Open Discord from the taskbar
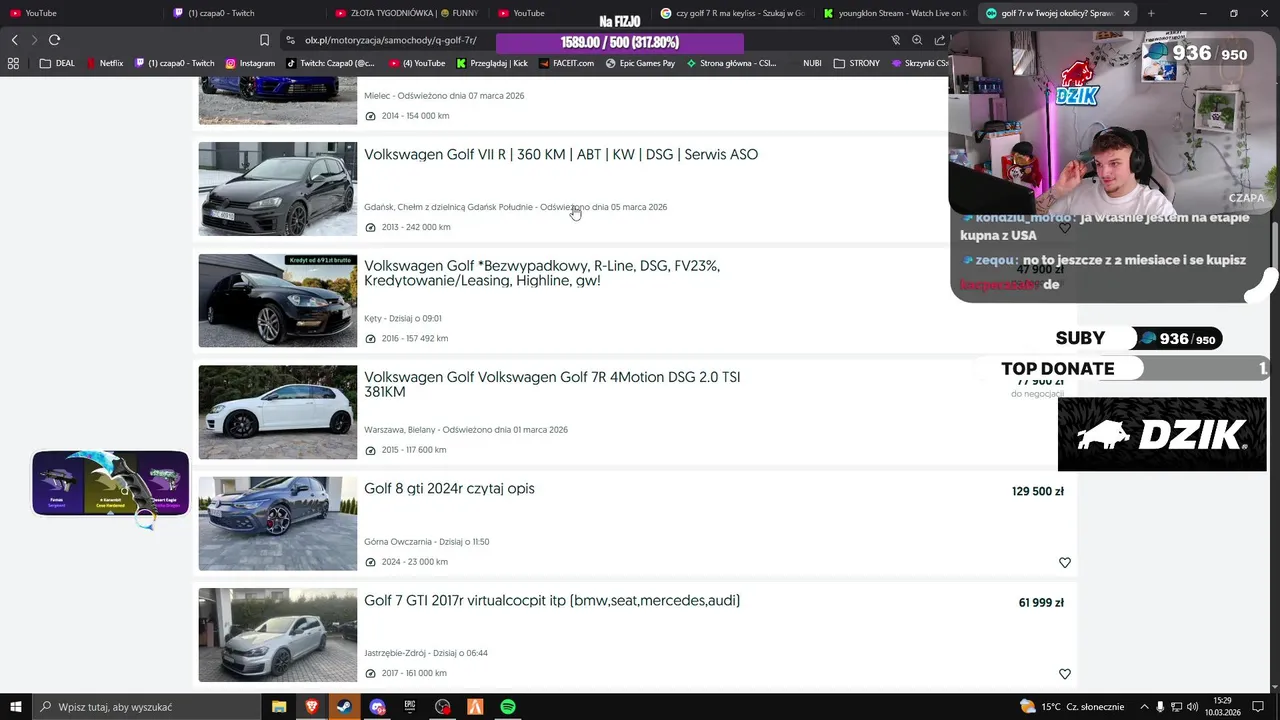 [377, 707]
